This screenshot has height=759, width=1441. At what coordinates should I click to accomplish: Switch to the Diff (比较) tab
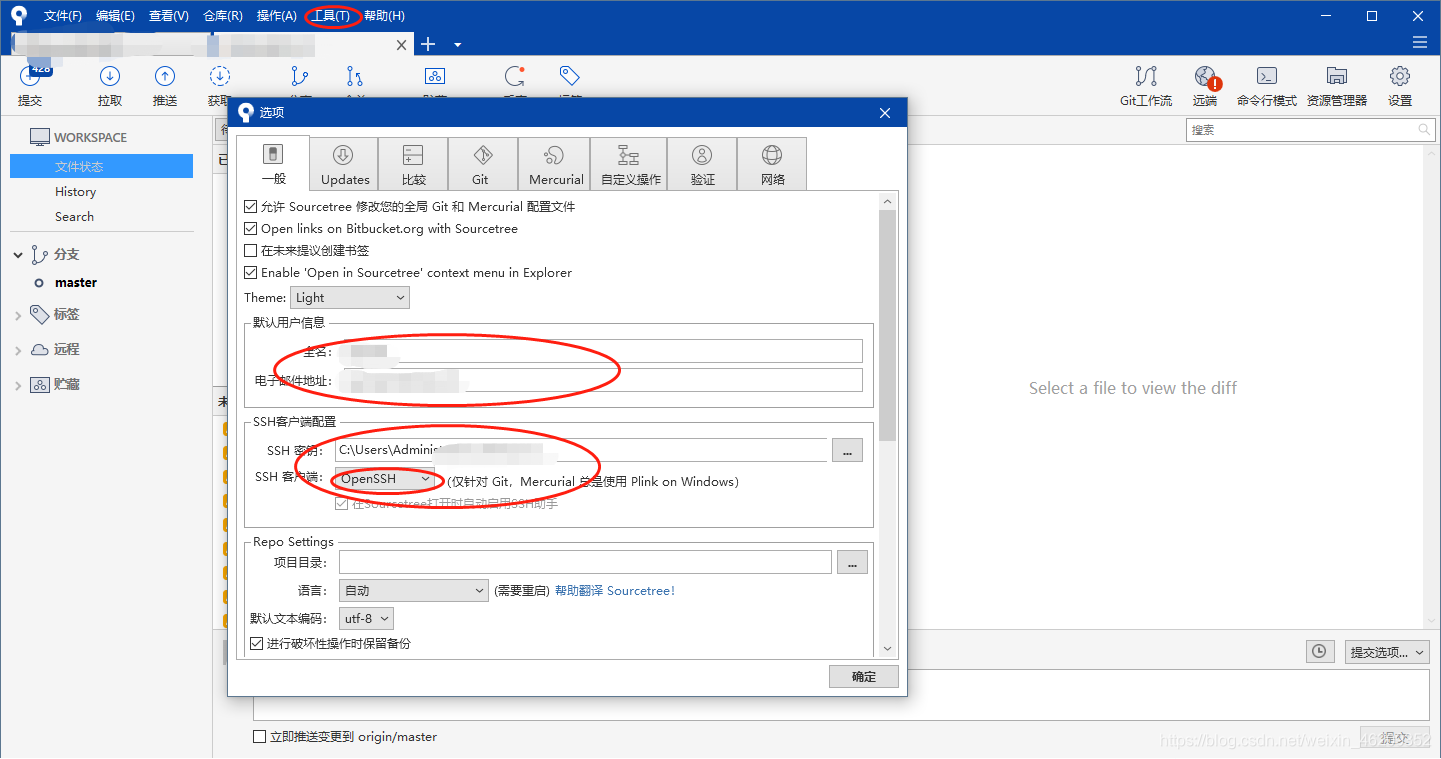(414, 164)
